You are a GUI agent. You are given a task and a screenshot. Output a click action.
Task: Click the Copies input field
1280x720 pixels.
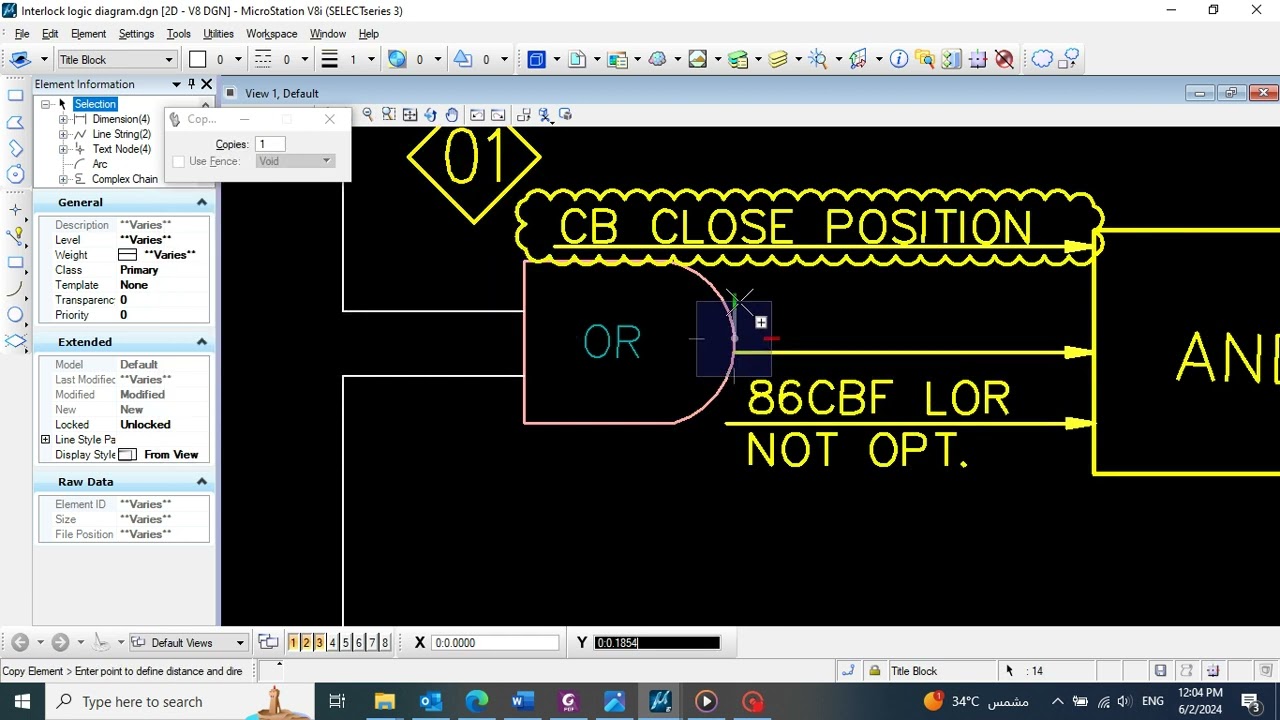(270, 144)
